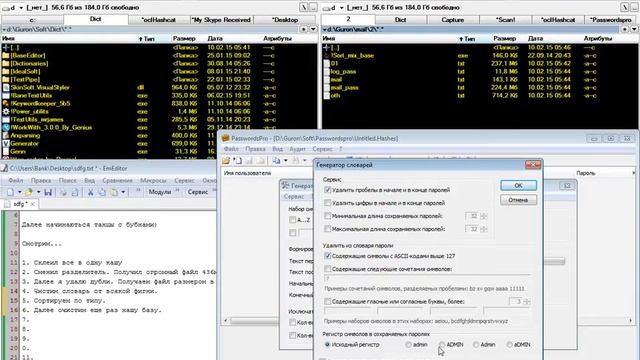Click the PasswordsPro horizontal scrollbar left arrow
This screenshot has height=360, width=640.
click(226, 321)
